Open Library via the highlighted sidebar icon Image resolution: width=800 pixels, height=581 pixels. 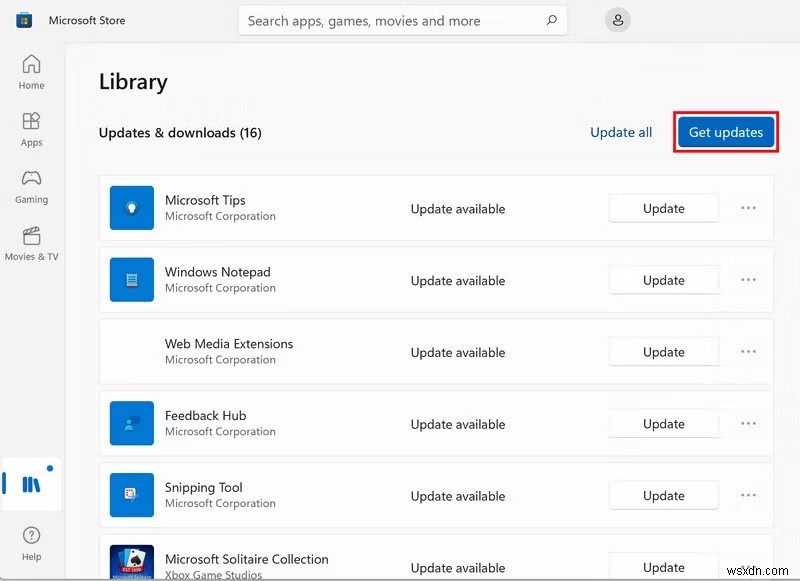pos(31,484)
